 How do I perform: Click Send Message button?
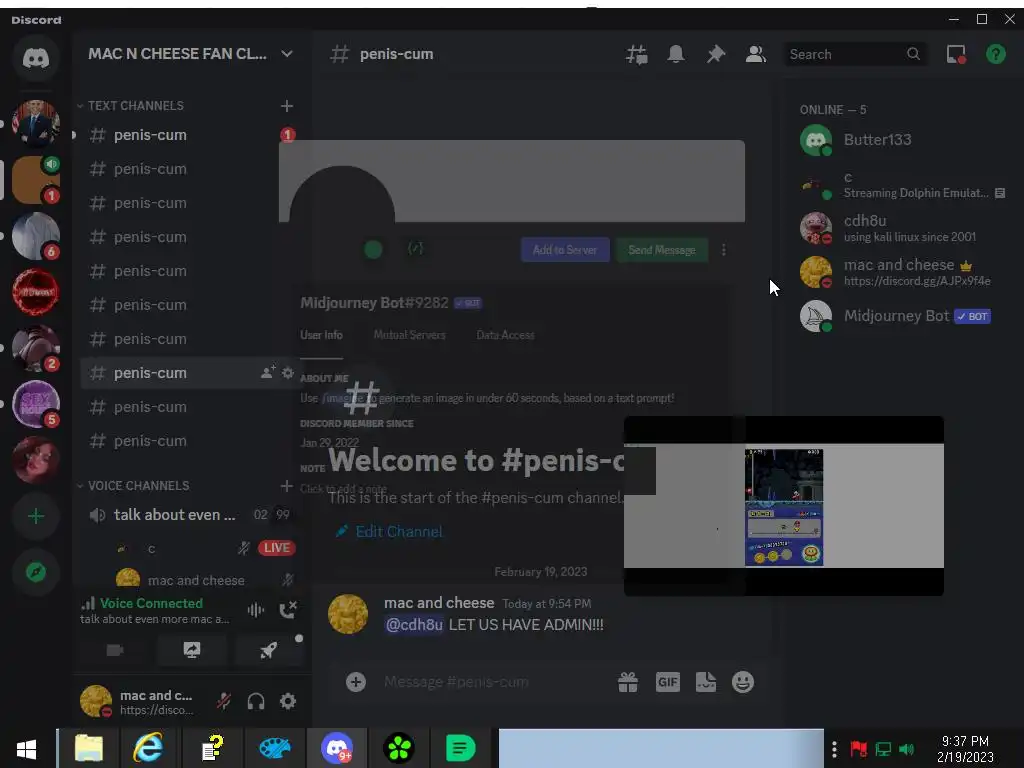tap(662, 249)
